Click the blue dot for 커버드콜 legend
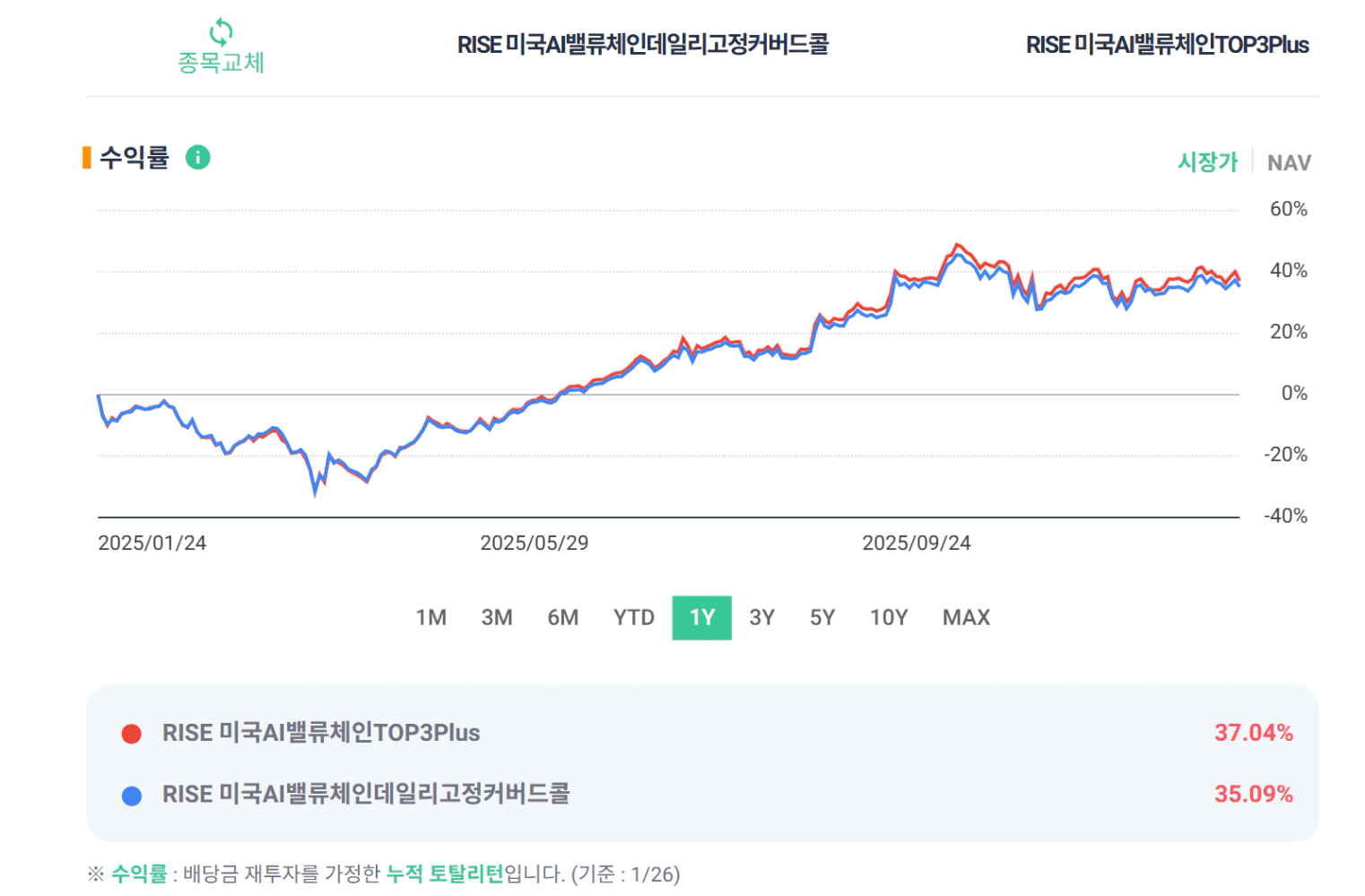 click(132, 796)
